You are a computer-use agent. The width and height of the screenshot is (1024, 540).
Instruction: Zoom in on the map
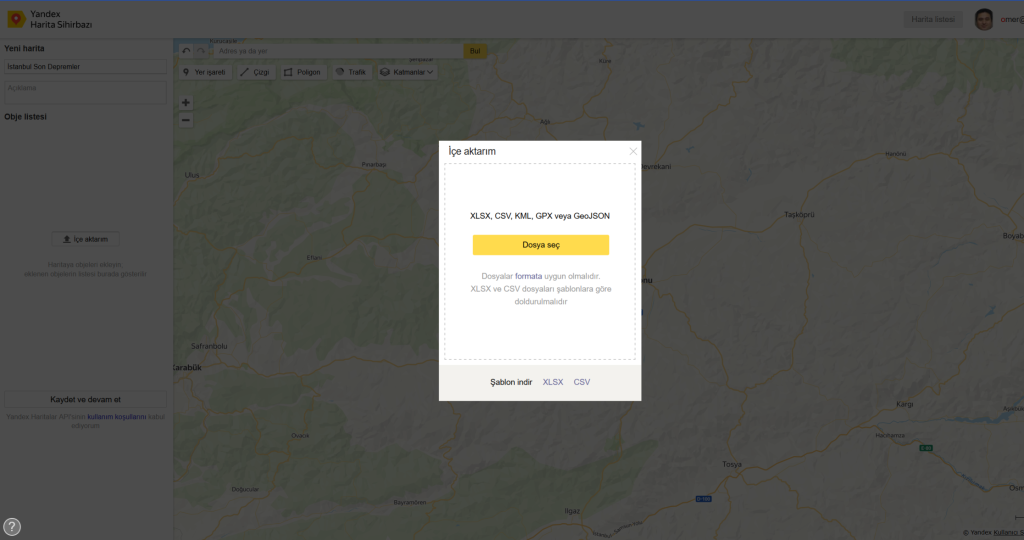coord(185,103)
